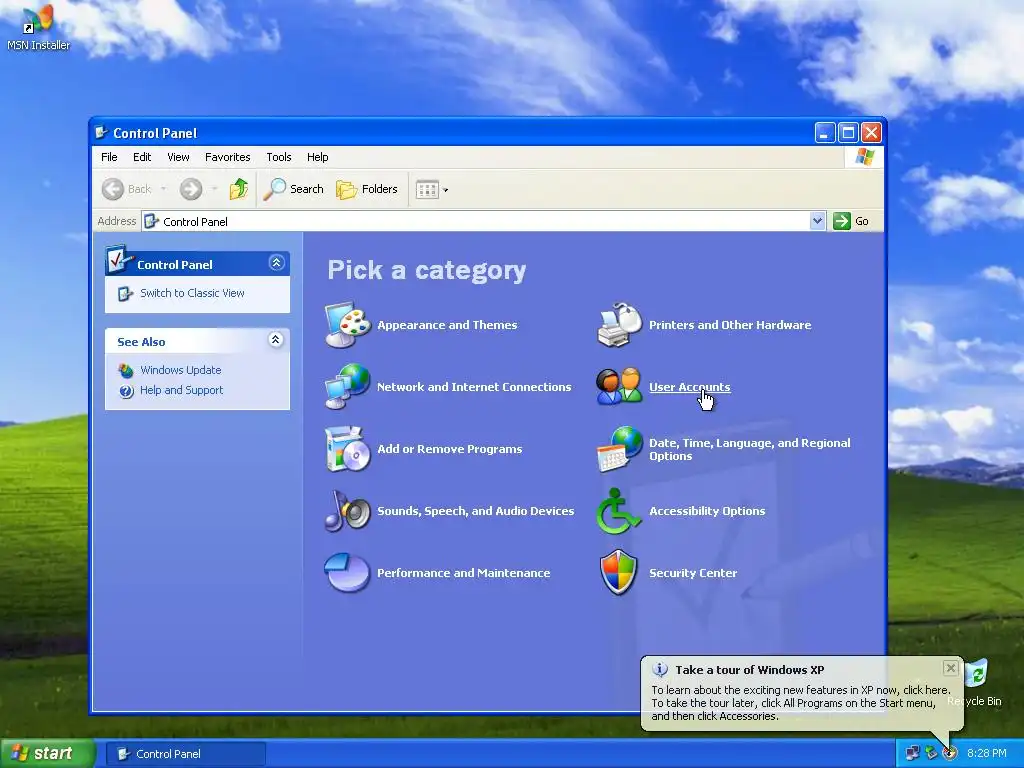Click Sounds, Speech, and Audio Devices label
This screenshot has height=768, width=1024.
click(475, 511)
